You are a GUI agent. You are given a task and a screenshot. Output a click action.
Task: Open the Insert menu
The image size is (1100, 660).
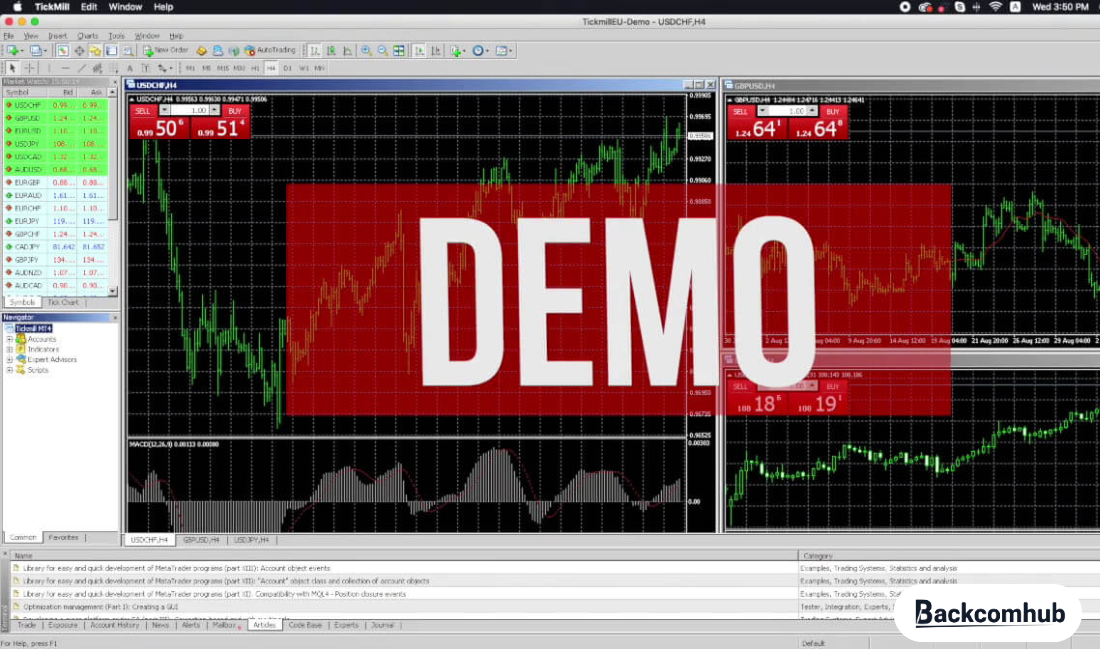click(x=58, y=36)
